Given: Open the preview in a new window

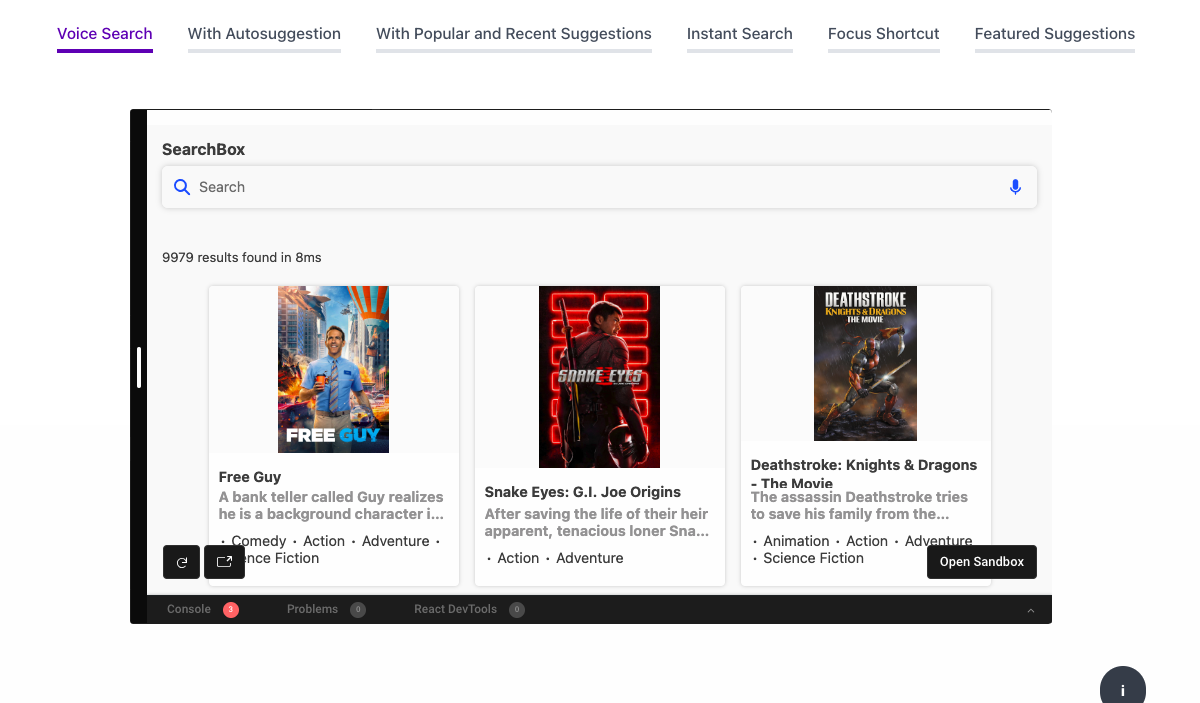Looking at the screenshot, I should click(225, 562).
